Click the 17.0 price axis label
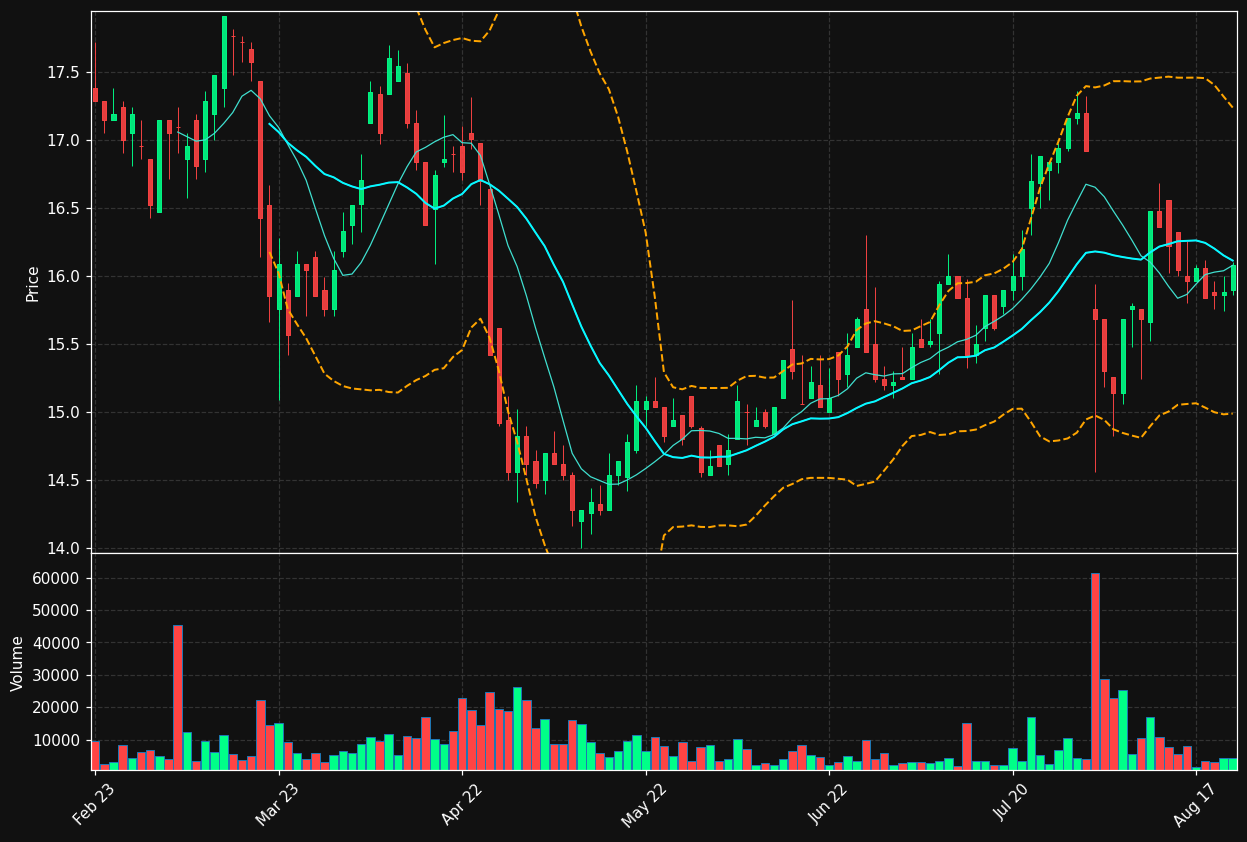 click(x=63, y=141)
